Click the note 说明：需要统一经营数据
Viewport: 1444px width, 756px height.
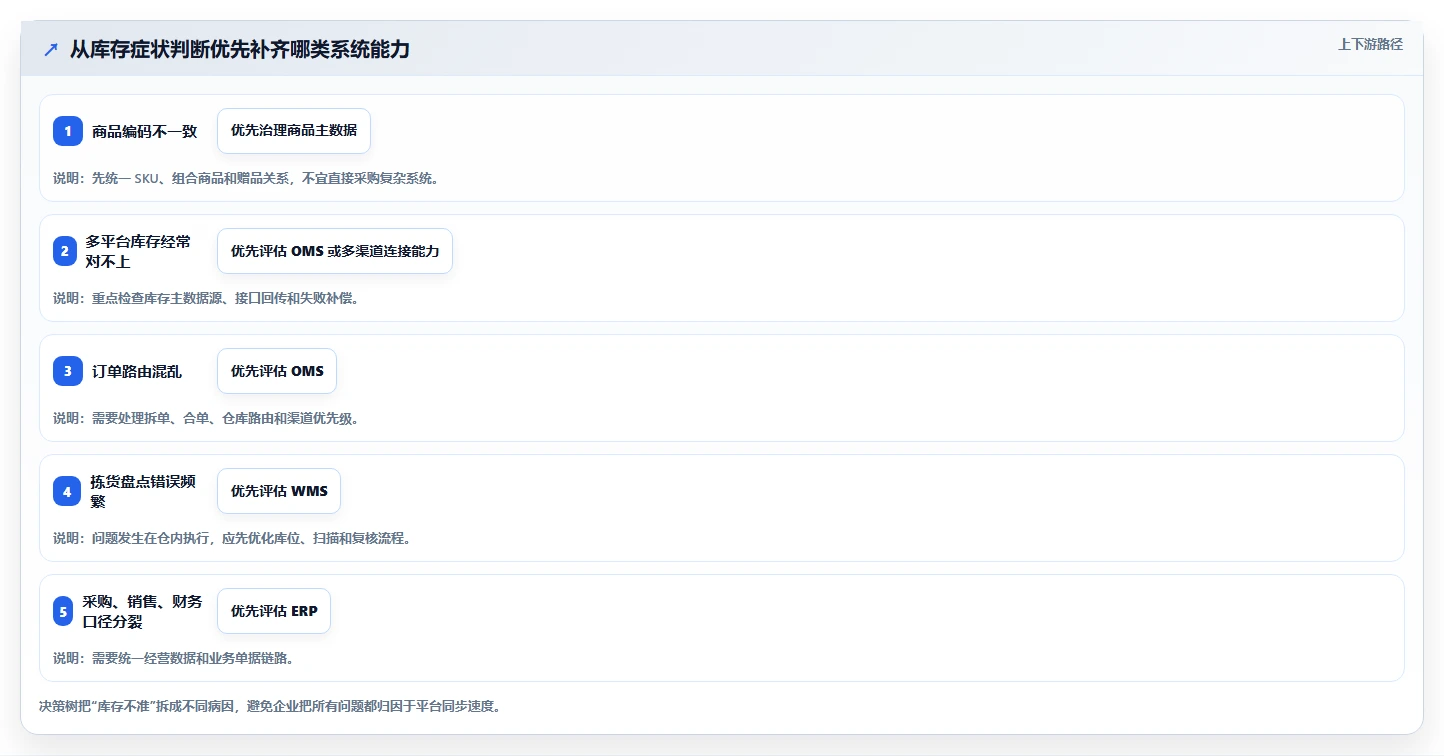pyautogui.click(x=173, y=658)
